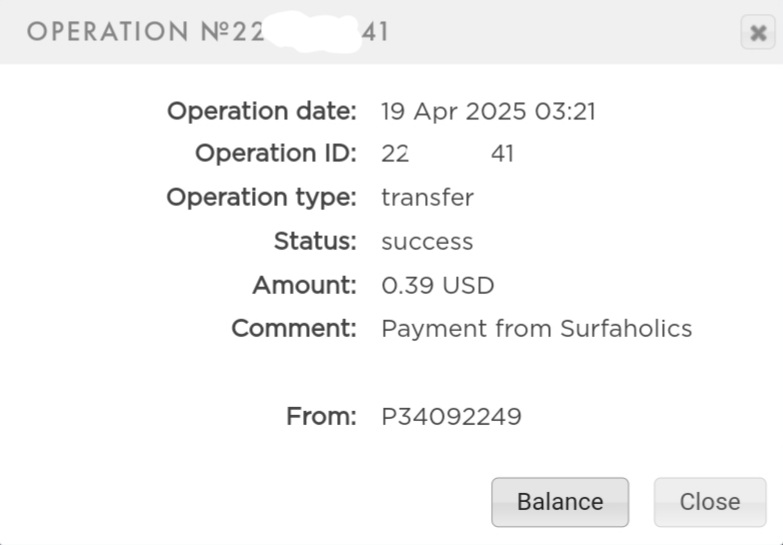Viewport: 783px width, 545px height.
Task: Dismiss dialog with the X icon
Action: click(x=758, y=32)
